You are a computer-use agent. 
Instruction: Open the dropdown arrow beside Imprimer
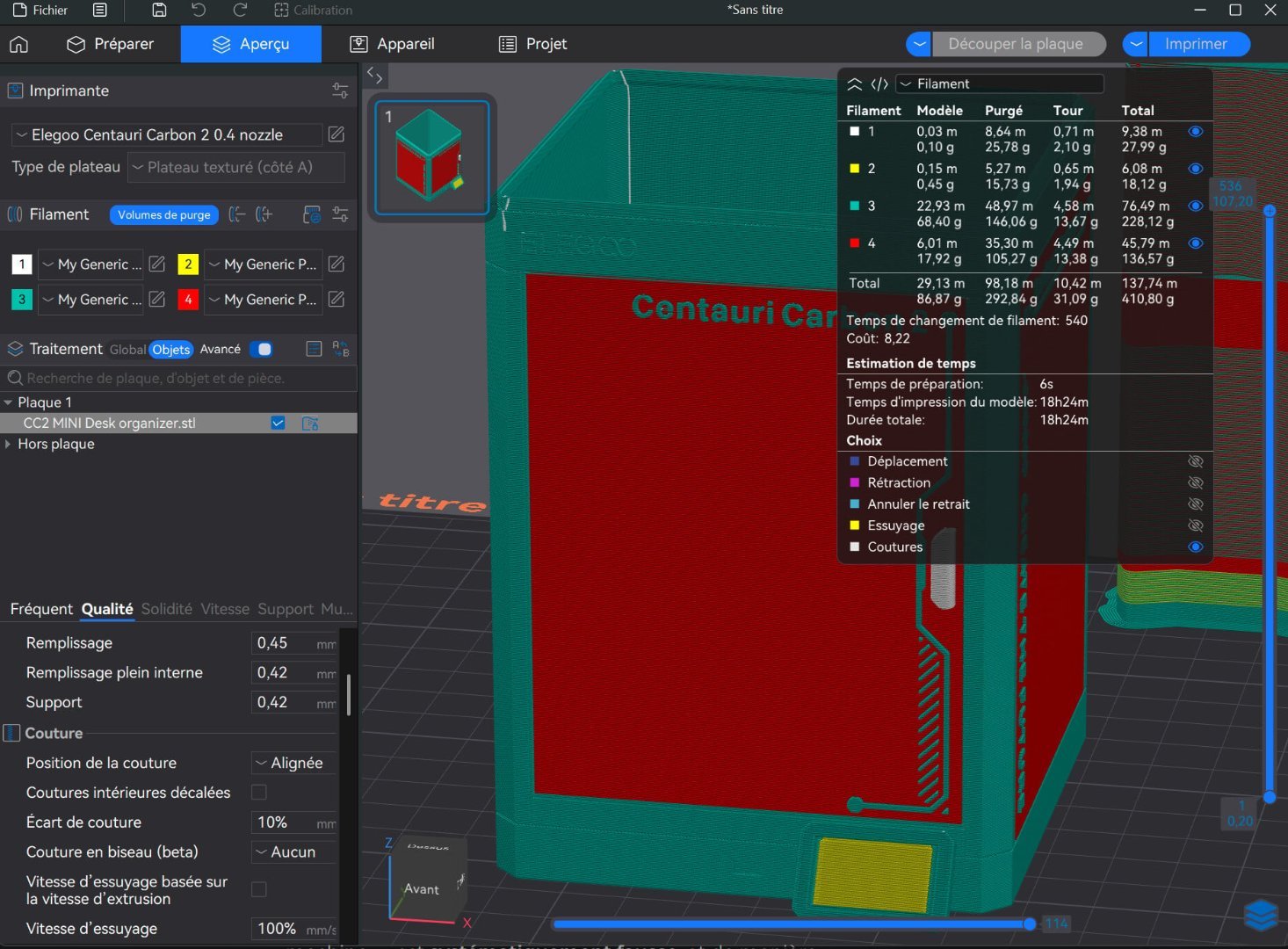point(1135,44)
